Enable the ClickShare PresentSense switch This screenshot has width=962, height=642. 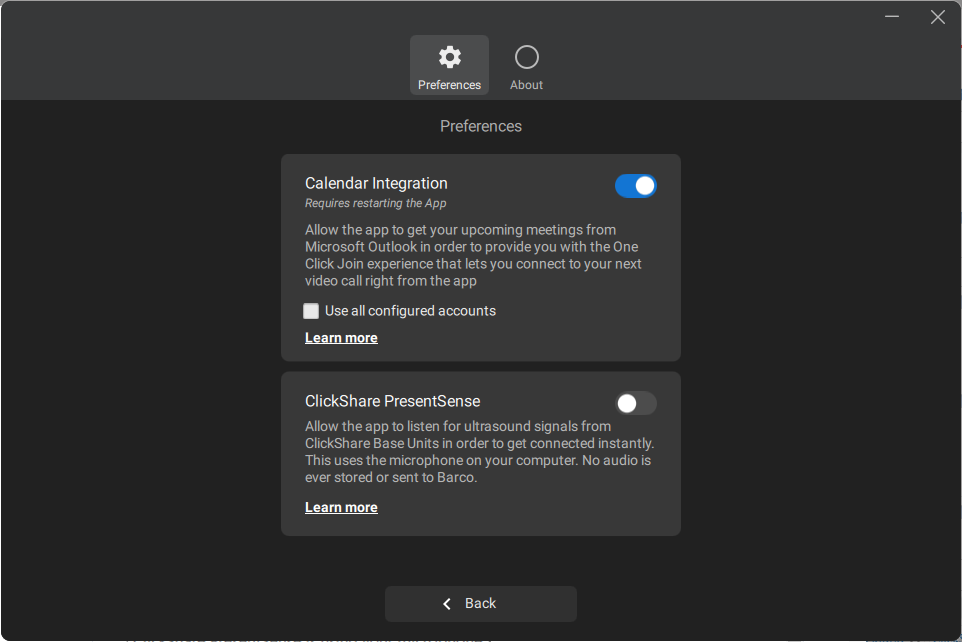point(636,403)
